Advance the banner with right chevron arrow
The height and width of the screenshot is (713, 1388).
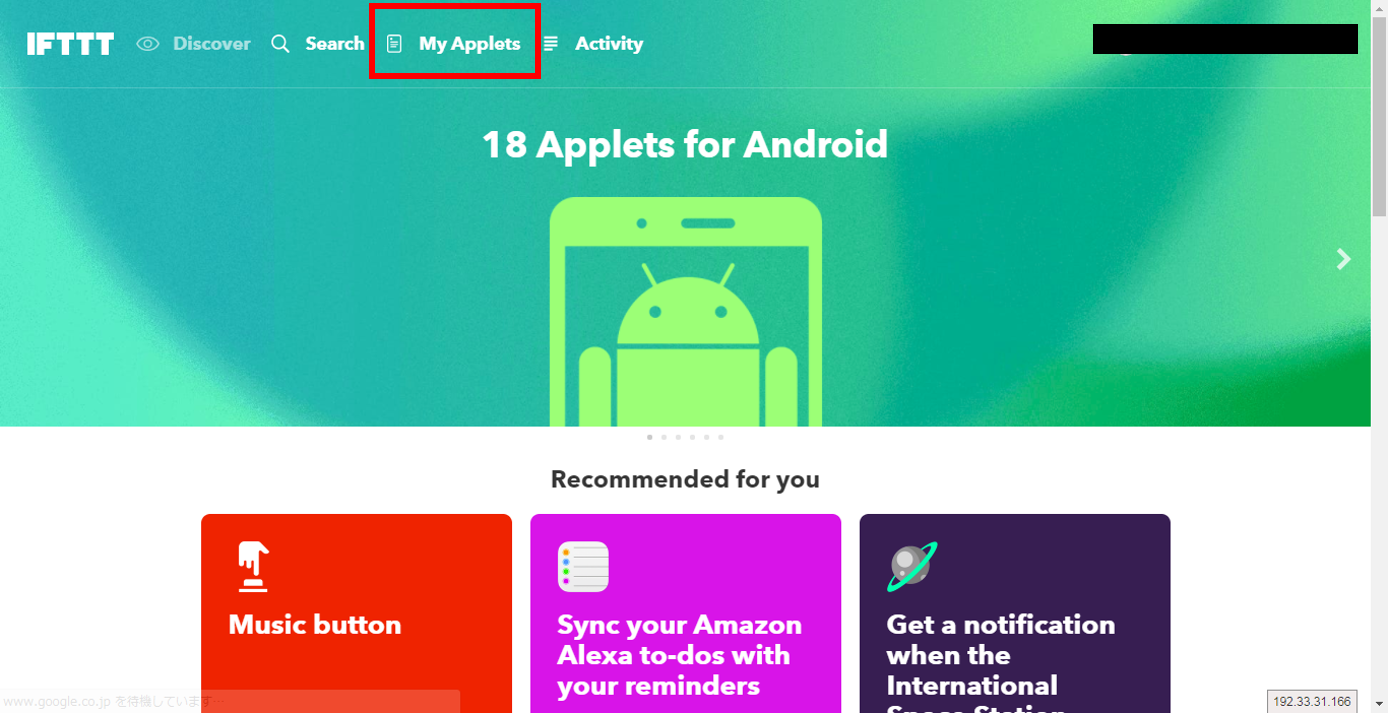point(1344,259)
